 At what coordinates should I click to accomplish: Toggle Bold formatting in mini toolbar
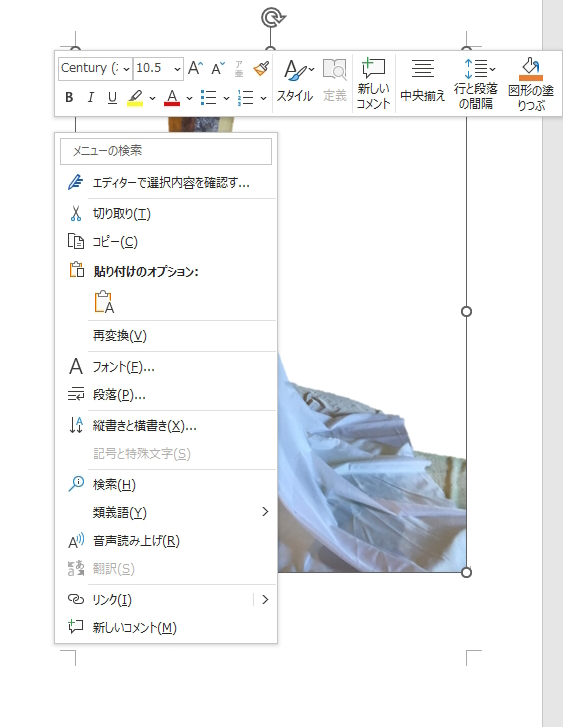[69, 97]
